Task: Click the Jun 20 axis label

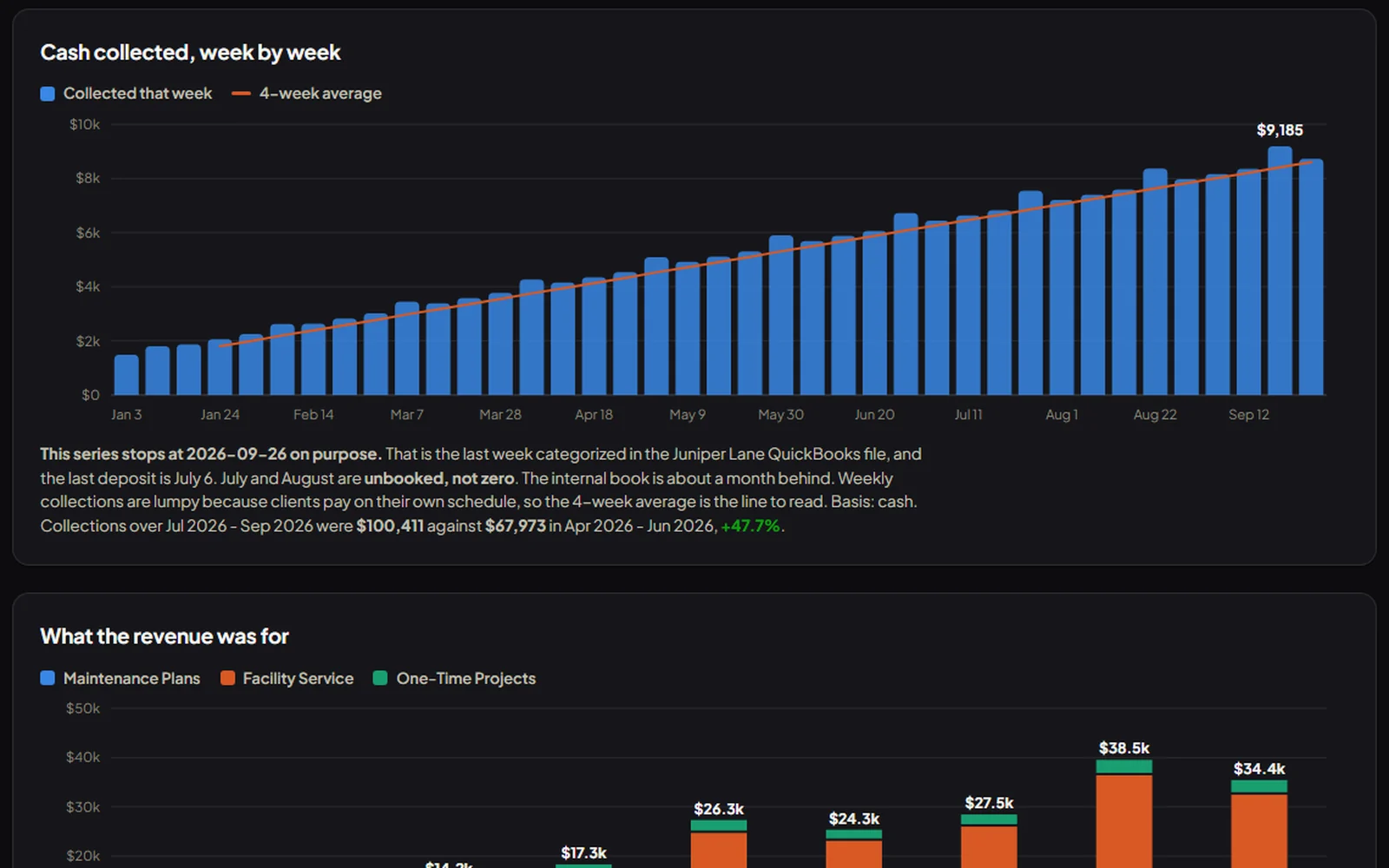Action: click(874, 415)
